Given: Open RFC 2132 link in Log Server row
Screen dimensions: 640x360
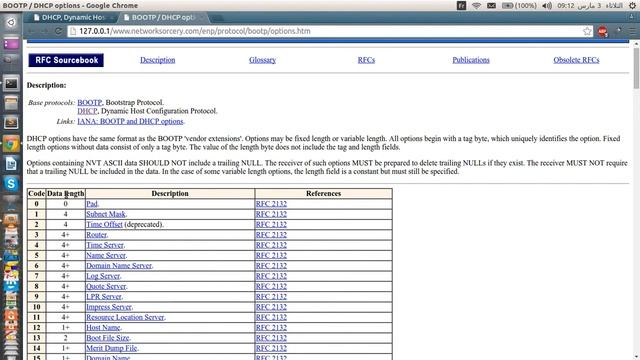Looking at the screenshot, I should coord(271,276).
